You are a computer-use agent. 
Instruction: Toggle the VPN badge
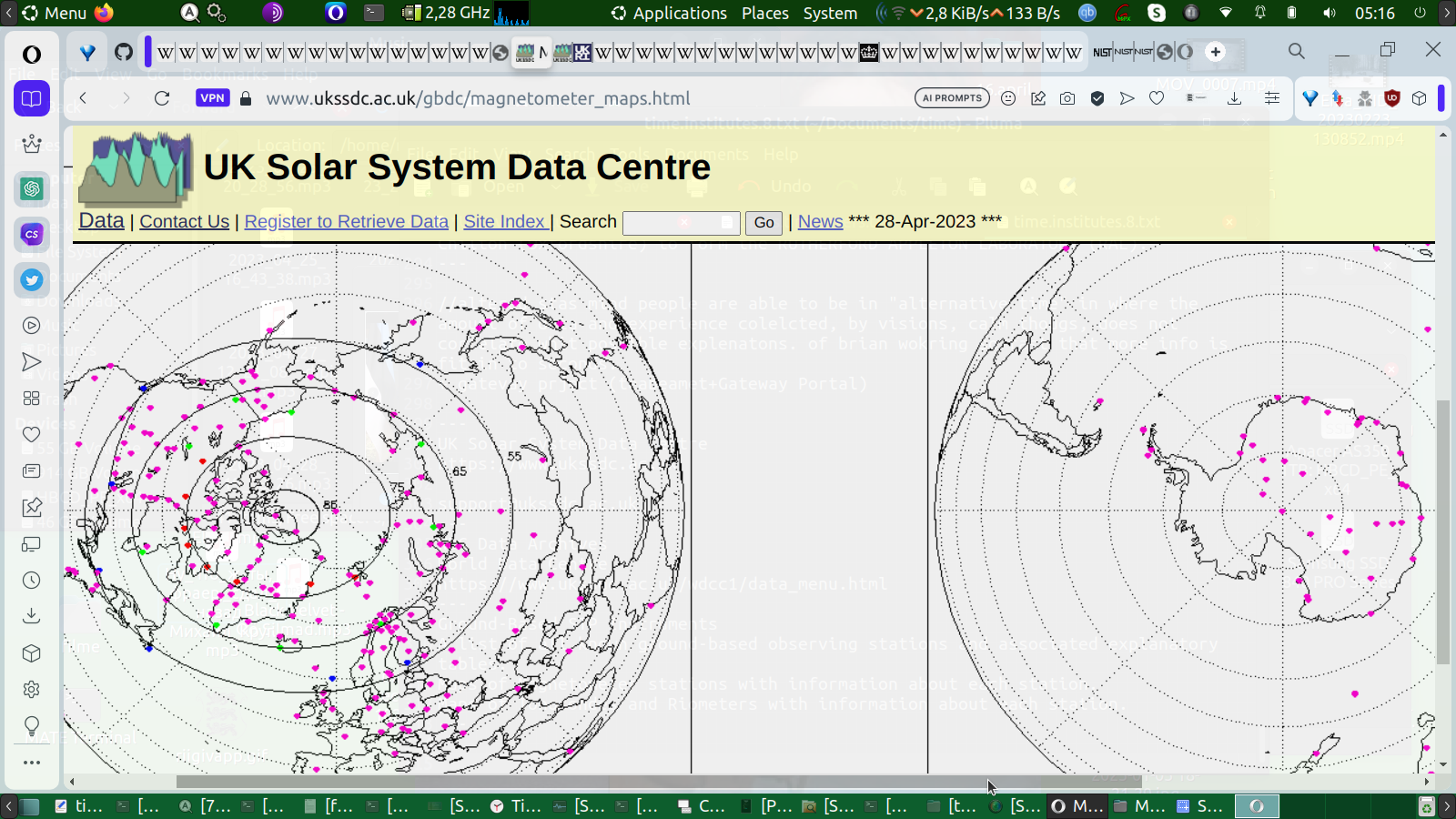(212, 98)
